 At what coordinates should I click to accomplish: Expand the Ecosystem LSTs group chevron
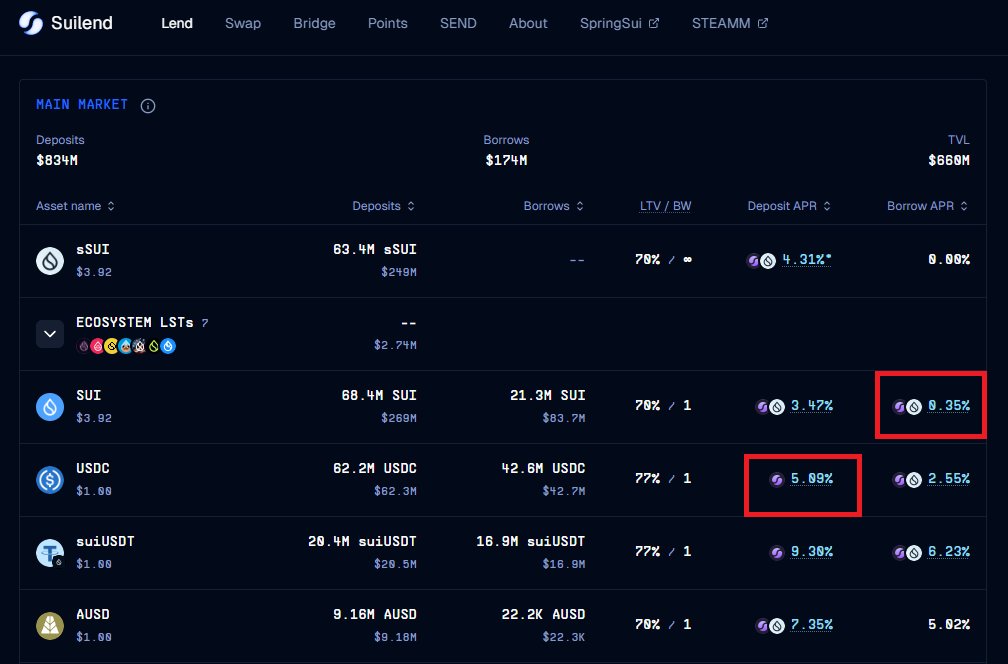[50, 334]
